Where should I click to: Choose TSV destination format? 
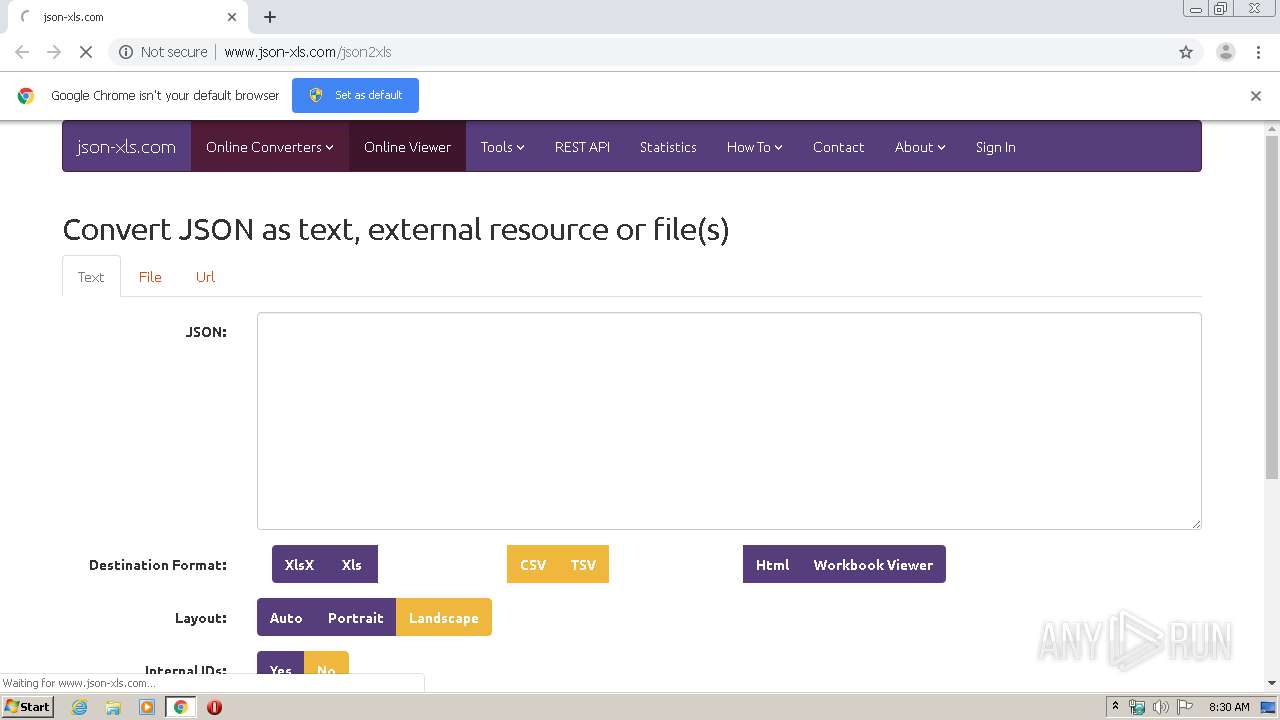point(583,564)
